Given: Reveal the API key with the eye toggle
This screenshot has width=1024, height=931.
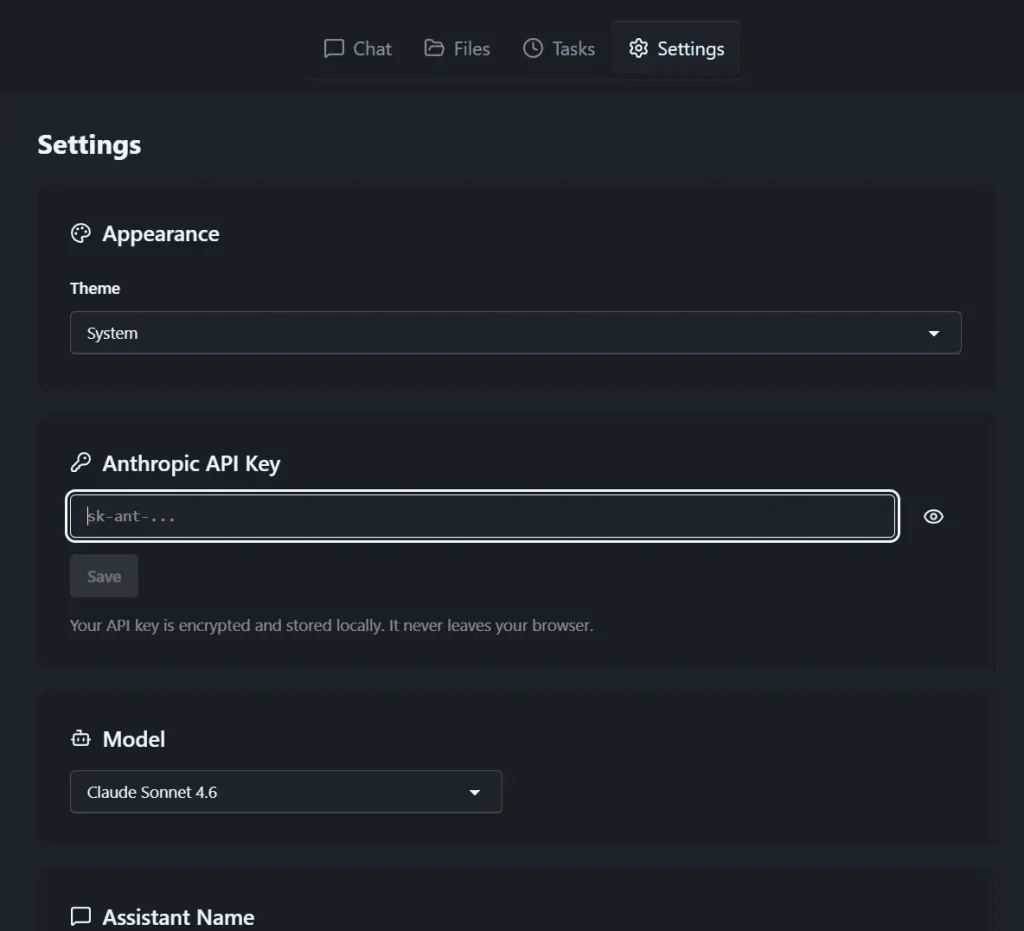Looking at the screenshot, I should pos(933,516).
